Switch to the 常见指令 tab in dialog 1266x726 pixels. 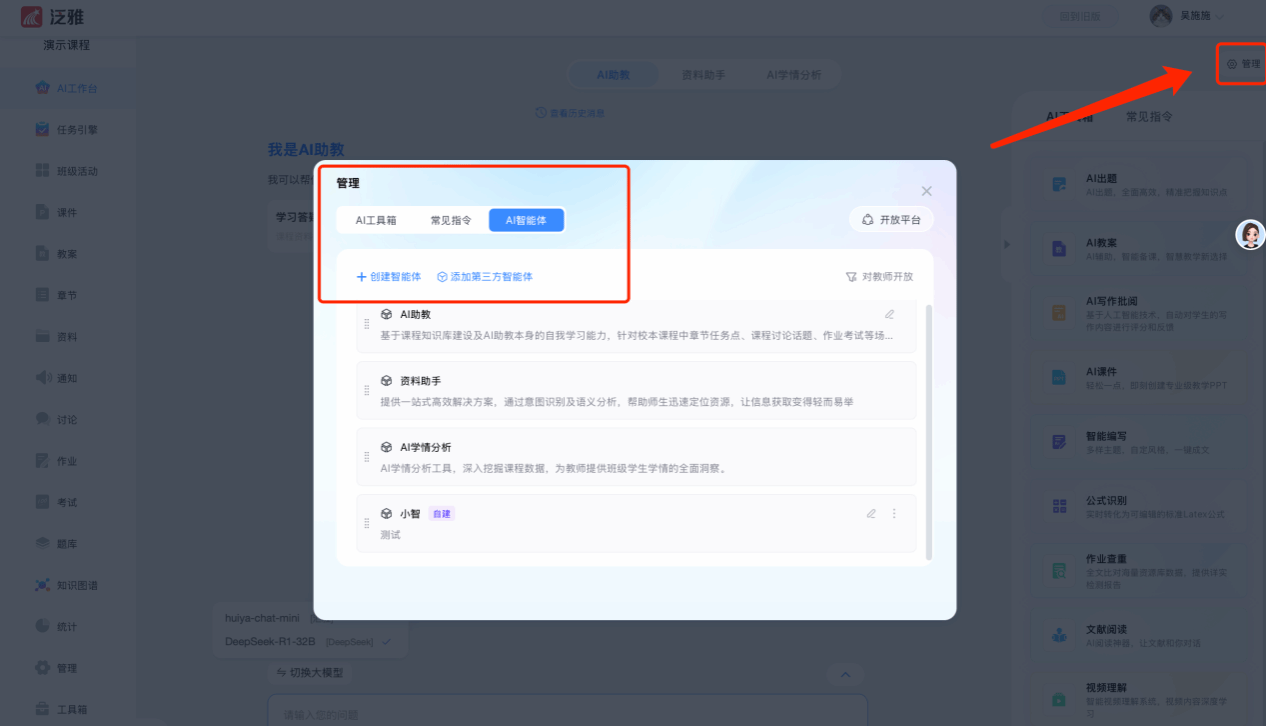tap(450, 220)
